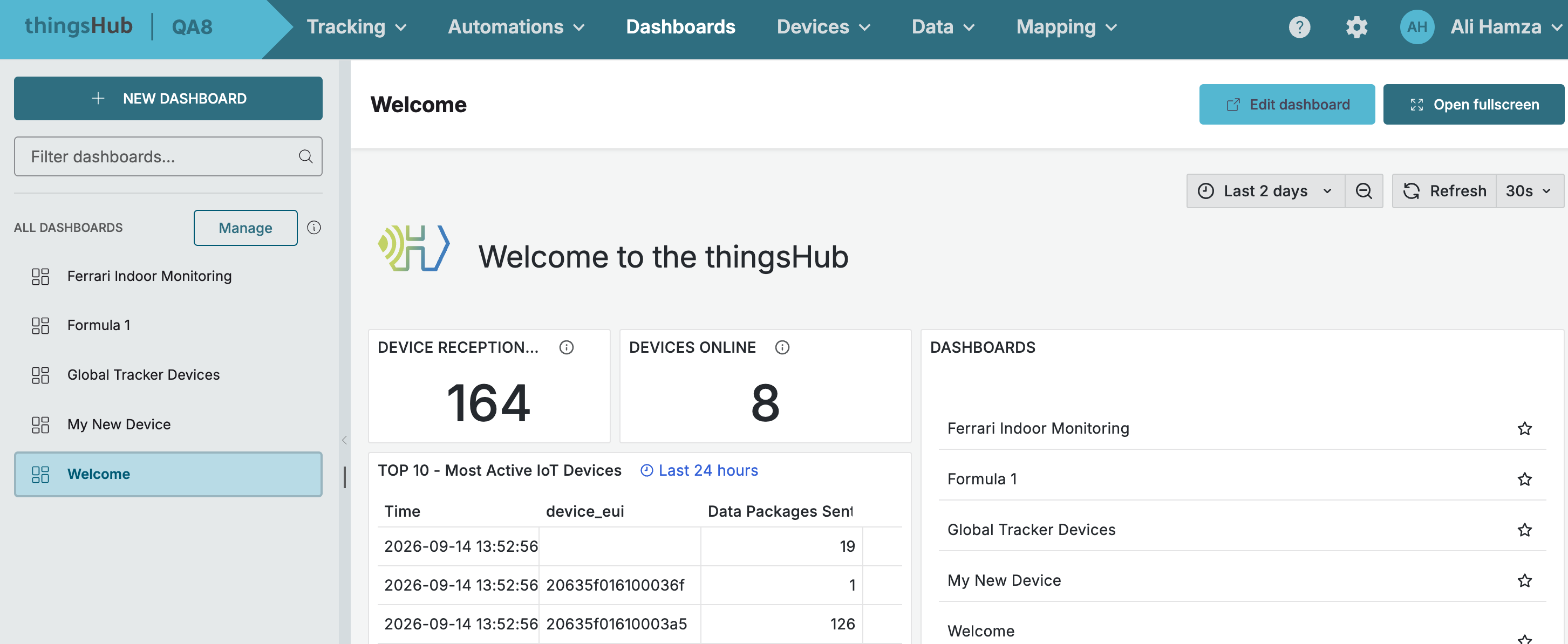Open Global Tracker Devices in Dashboards panel
This screenshot has height=644, width=1568.
tap(1031, 530)
